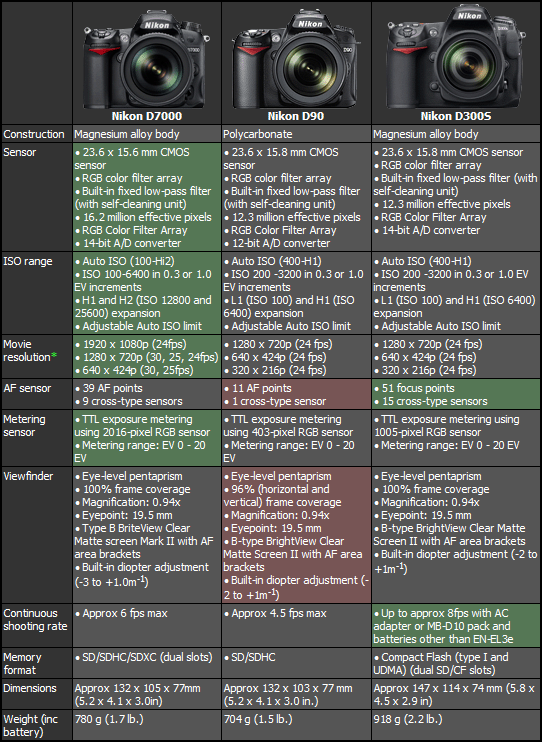Screen dimensions: 542x742
Task: Click the green D300S 51 focus points cell
Action: (456, 394)
